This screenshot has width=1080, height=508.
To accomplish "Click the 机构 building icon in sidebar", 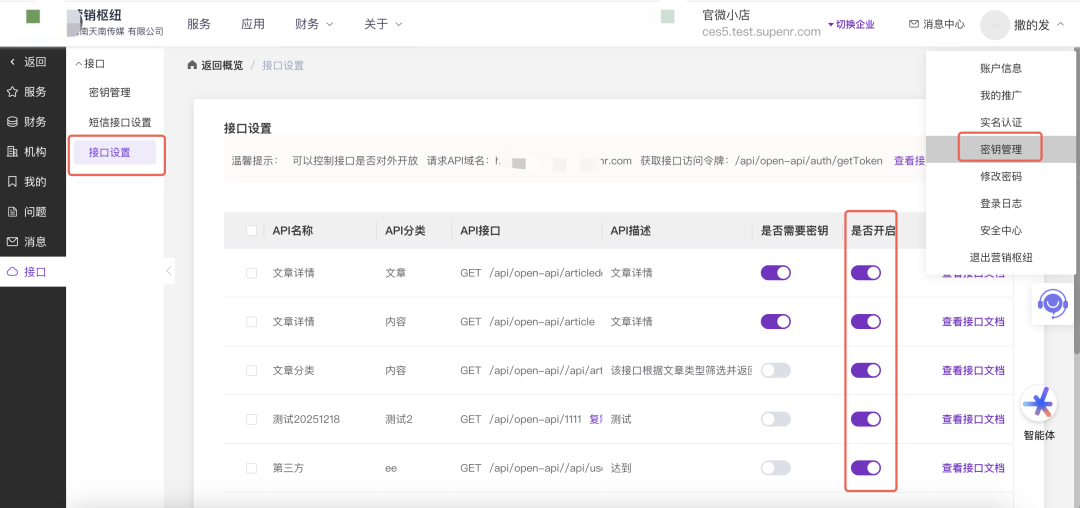I will [13, 152].
